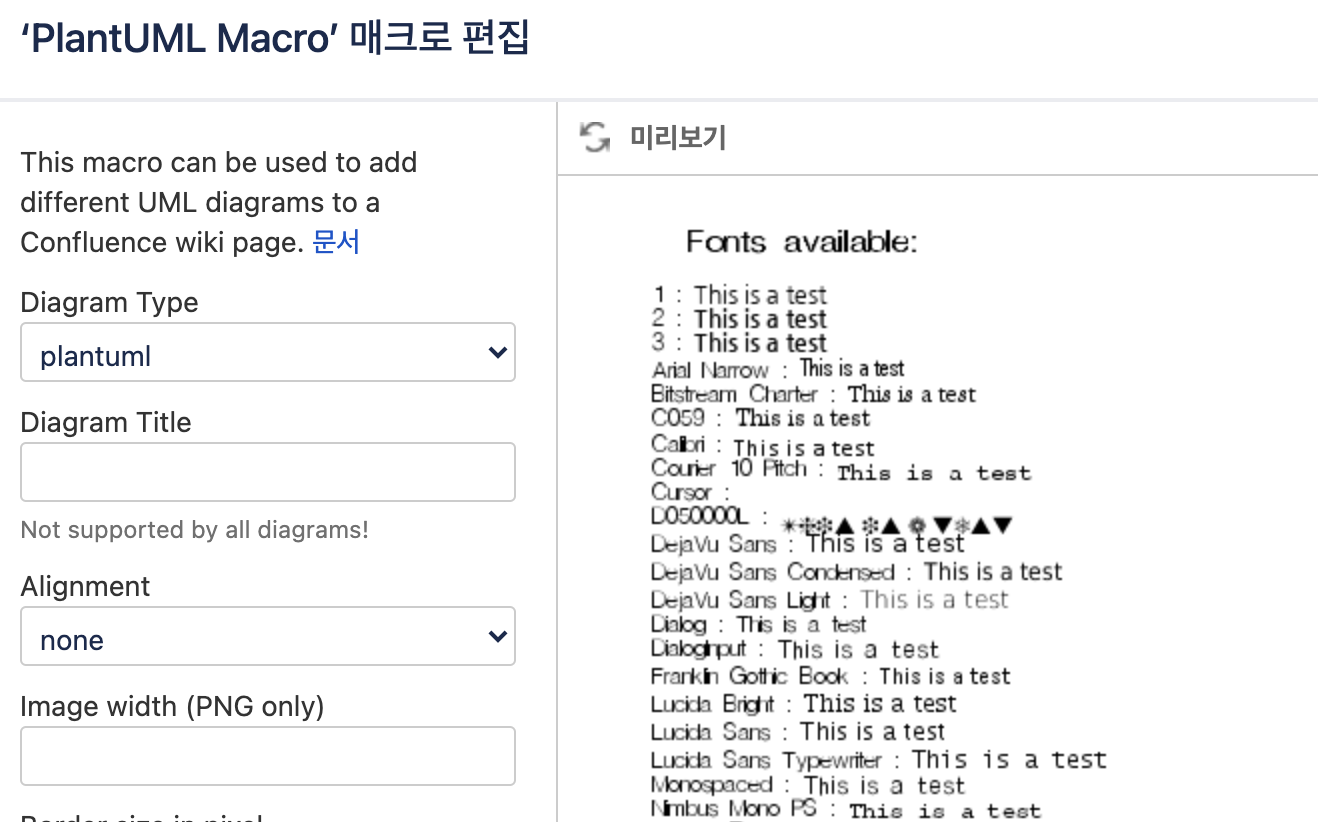Click the 'Diagram Title' field label
Image resolution: width=1318 pixels, height=822 pixels.
(106, 423)
